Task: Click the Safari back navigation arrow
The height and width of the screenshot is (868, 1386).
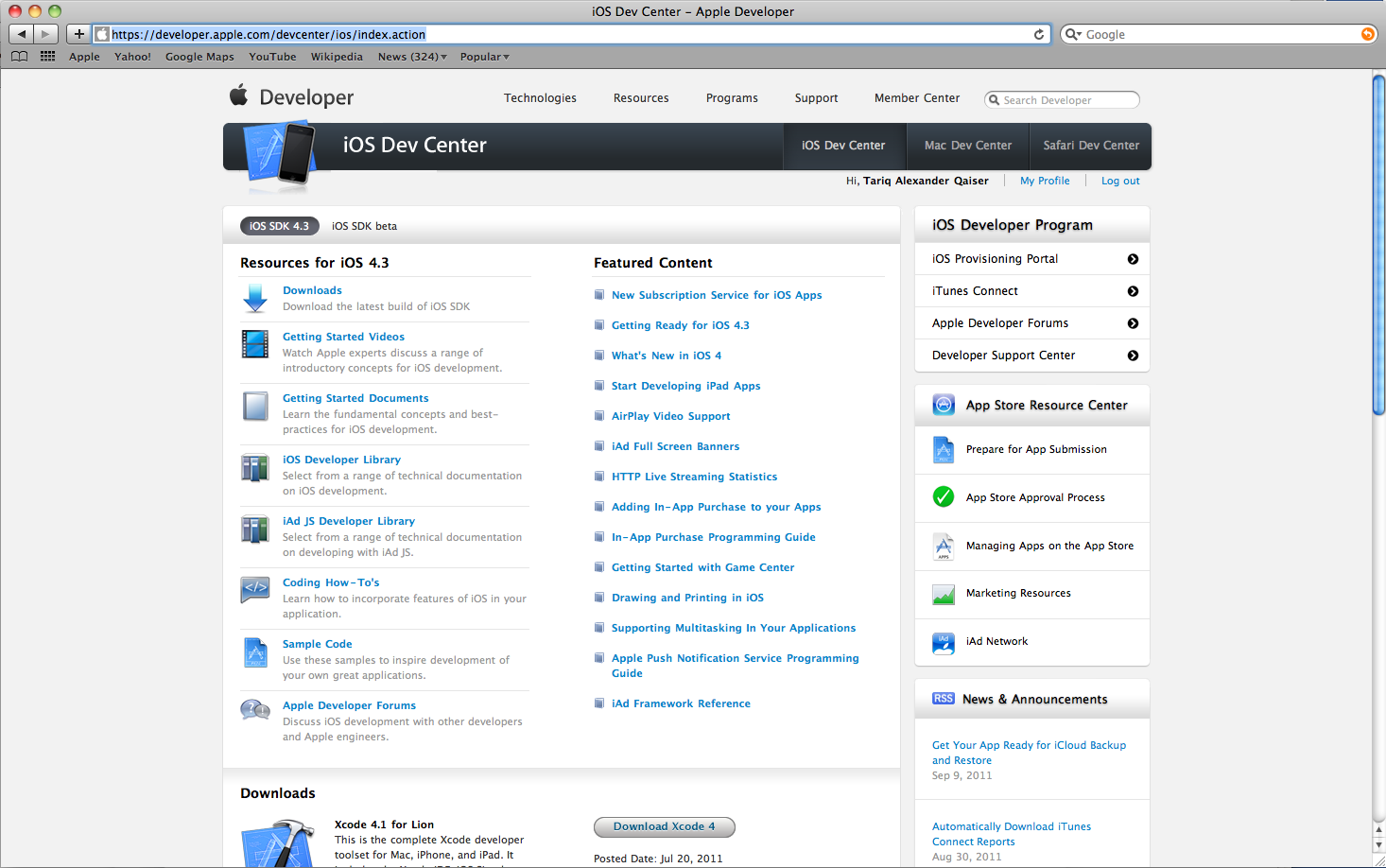Action: pos(21,34)
